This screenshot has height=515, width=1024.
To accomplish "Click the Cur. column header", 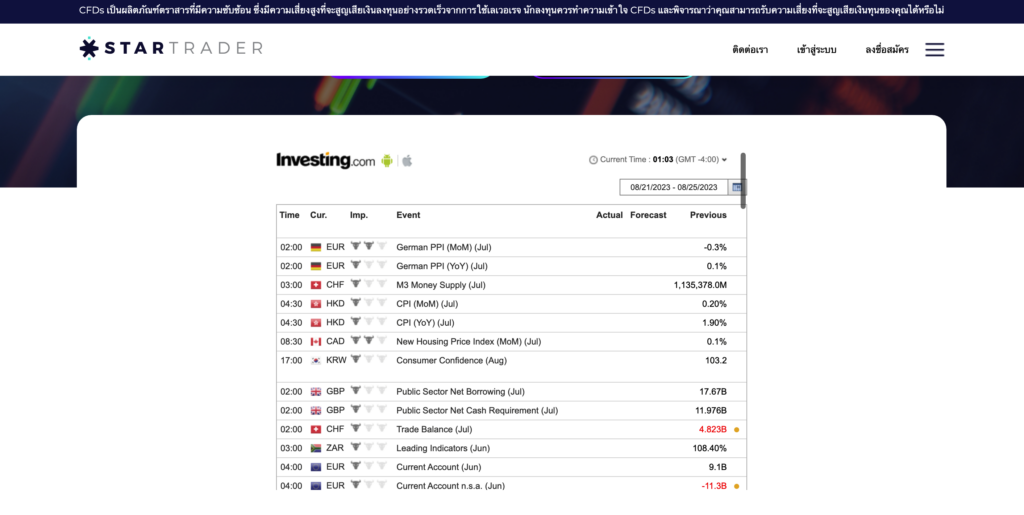I will (x=319, y=215).
